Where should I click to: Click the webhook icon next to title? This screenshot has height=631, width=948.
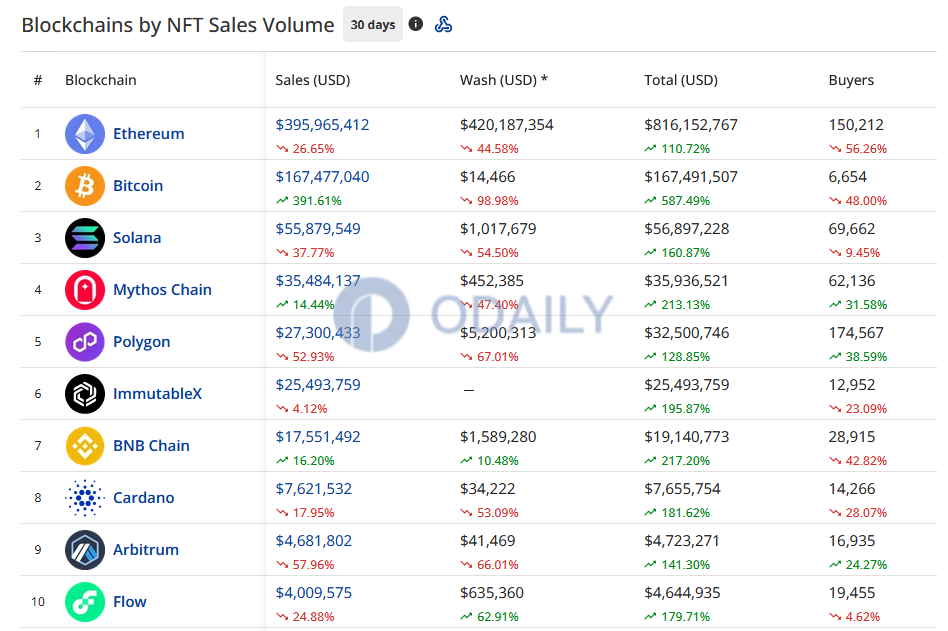(x=443, y=24)
